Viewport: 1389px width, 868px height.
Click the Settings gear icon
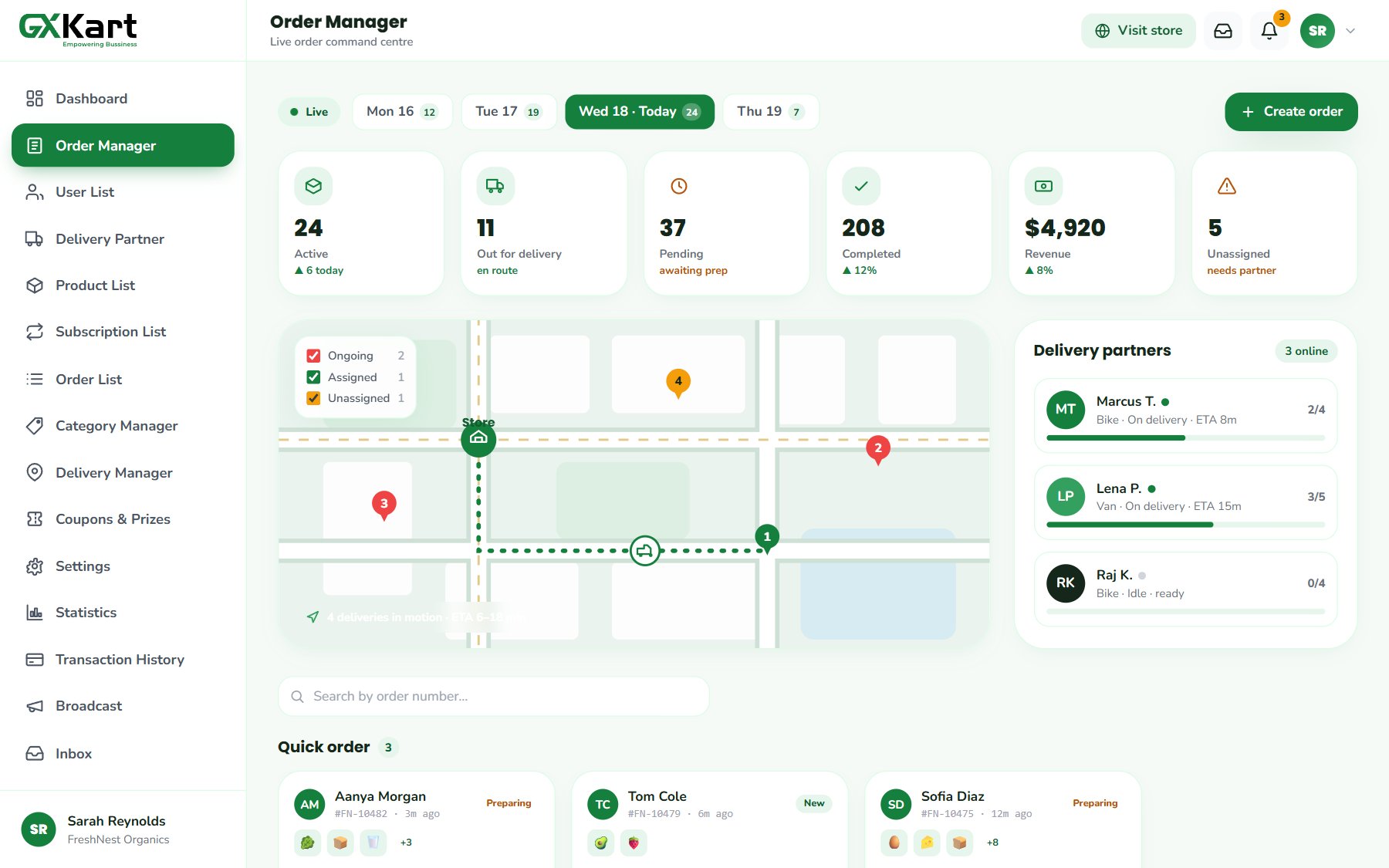pos(35,566)
